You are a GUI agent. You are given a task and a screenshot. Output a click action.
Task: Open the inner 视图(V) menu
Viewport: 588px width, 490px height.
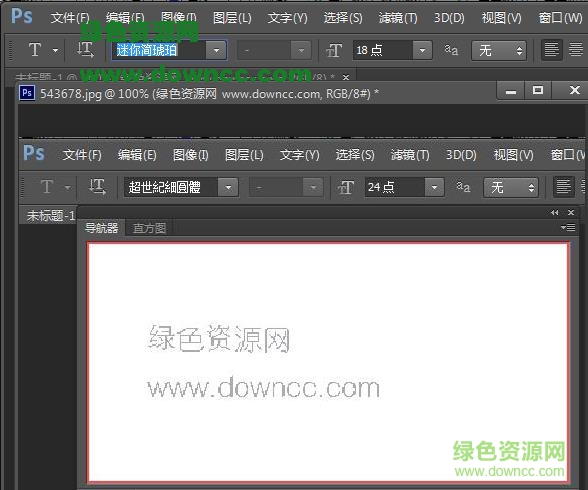pos(513,154)
